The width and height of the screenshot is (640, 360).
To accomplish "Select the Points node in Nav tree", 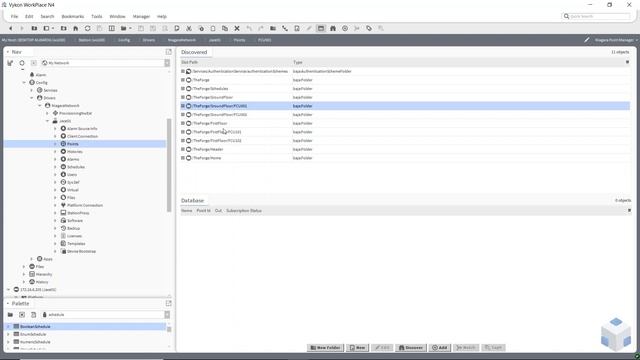I will [73, 144].
